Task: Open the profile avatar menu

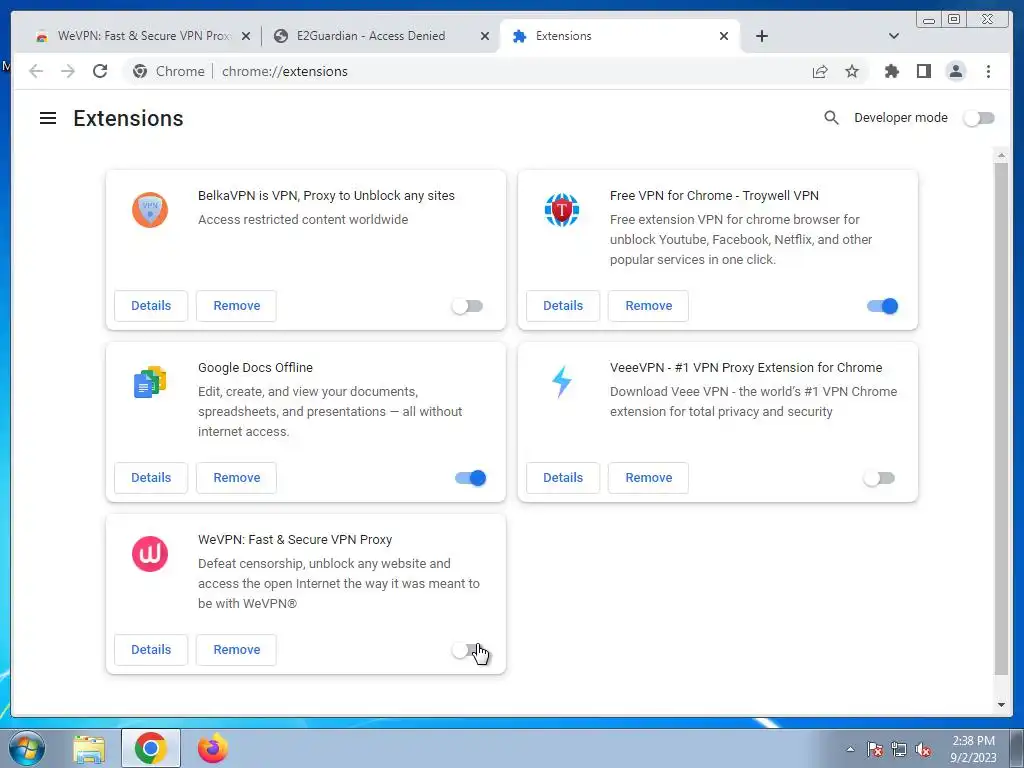Action: [955, 71]
